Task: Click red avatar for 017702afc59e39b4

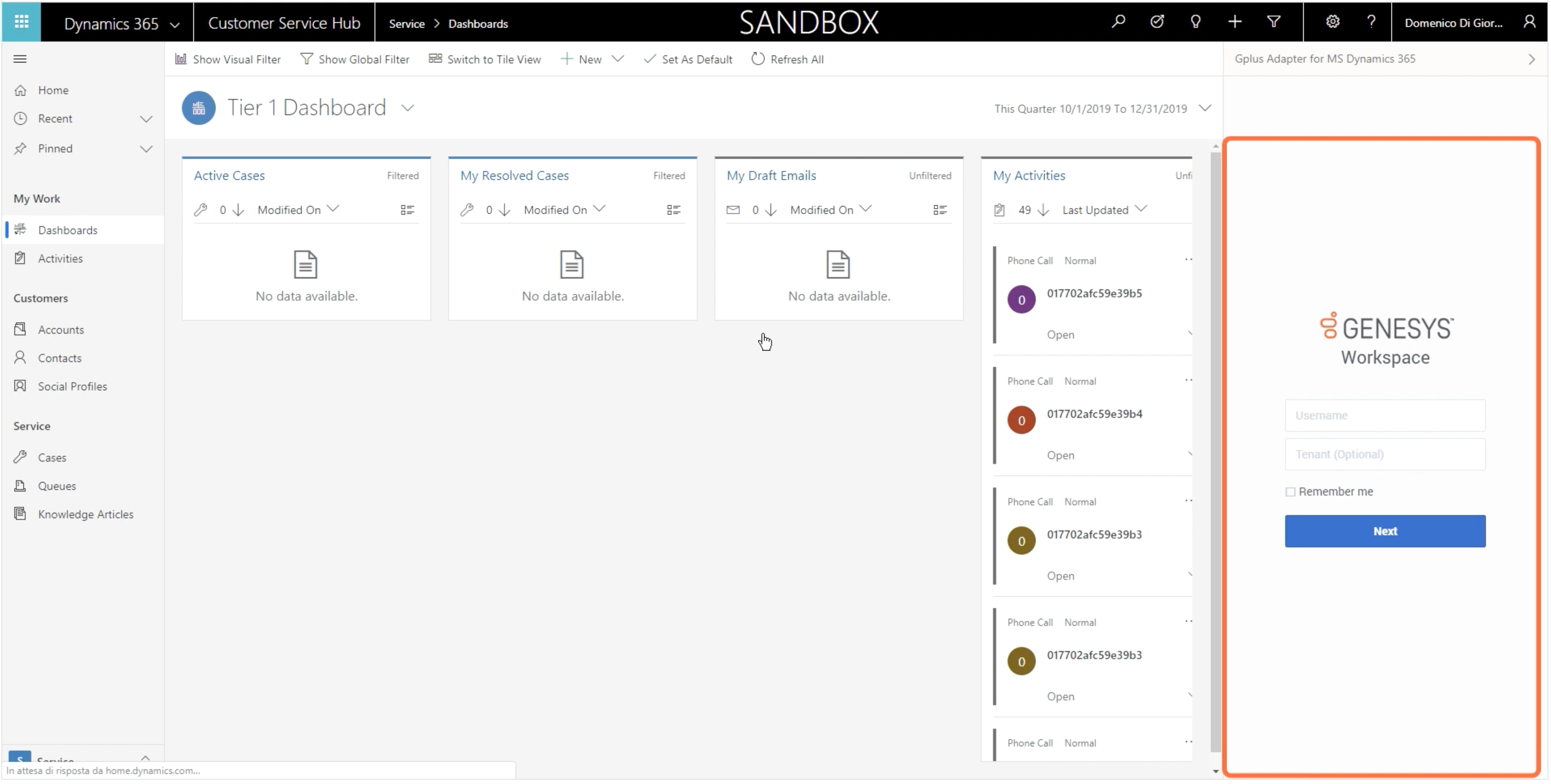Action: pos(1021,420)
